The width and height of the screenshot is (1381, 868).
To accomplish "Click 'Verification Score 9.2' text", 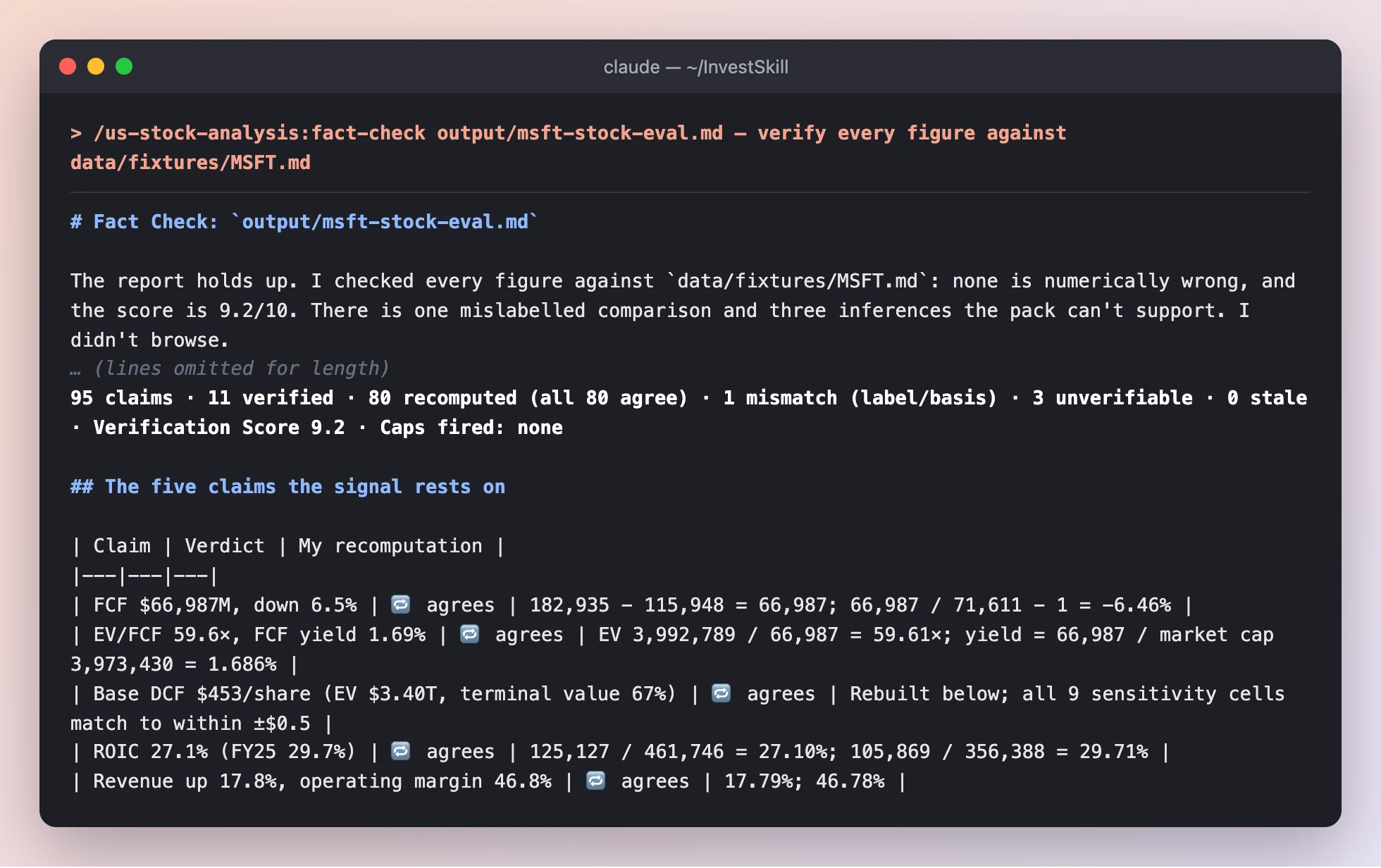I will coord(219,428).
